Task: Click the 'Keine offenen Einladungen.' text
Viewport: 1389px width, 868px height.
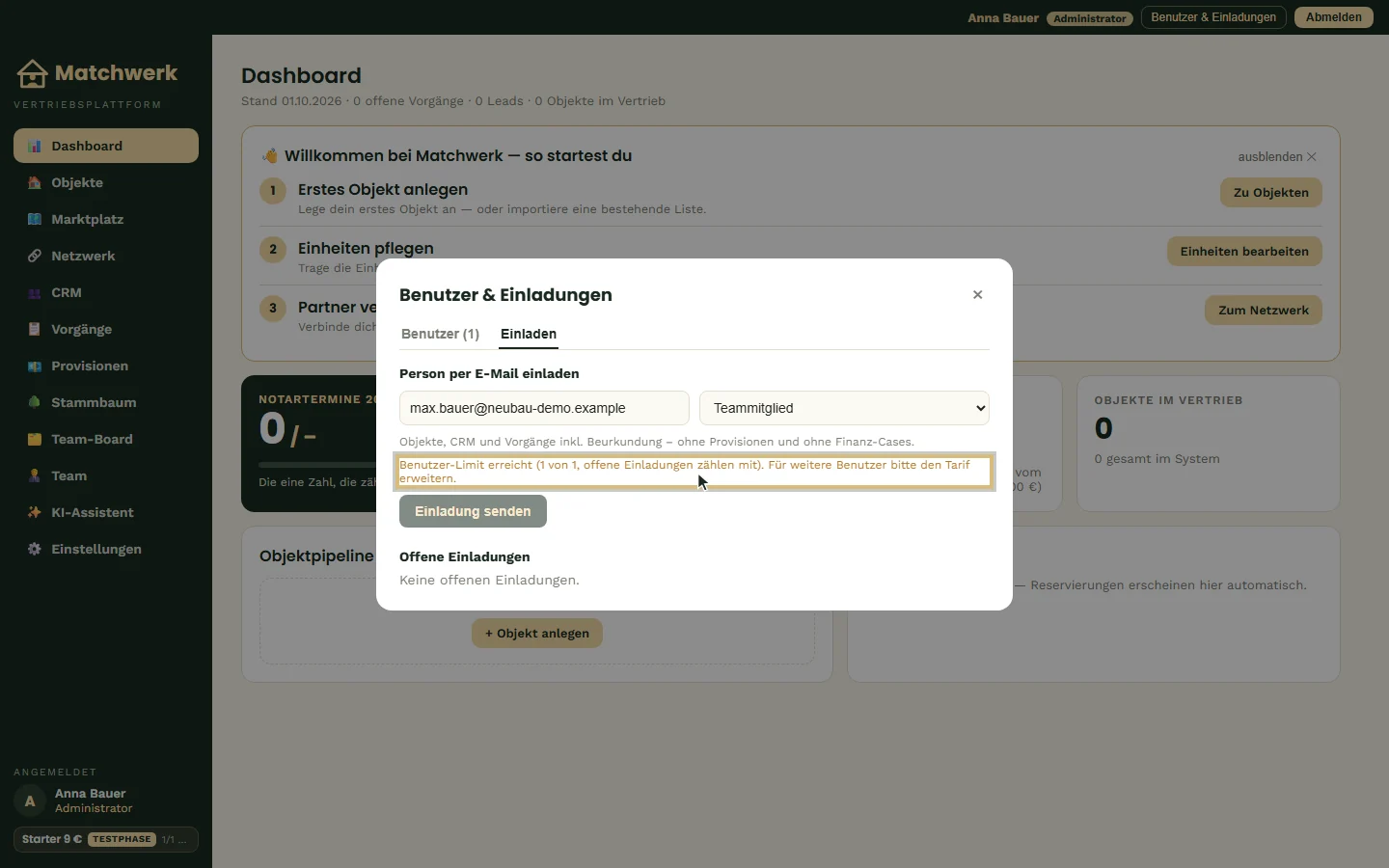Action: (489, 581)
